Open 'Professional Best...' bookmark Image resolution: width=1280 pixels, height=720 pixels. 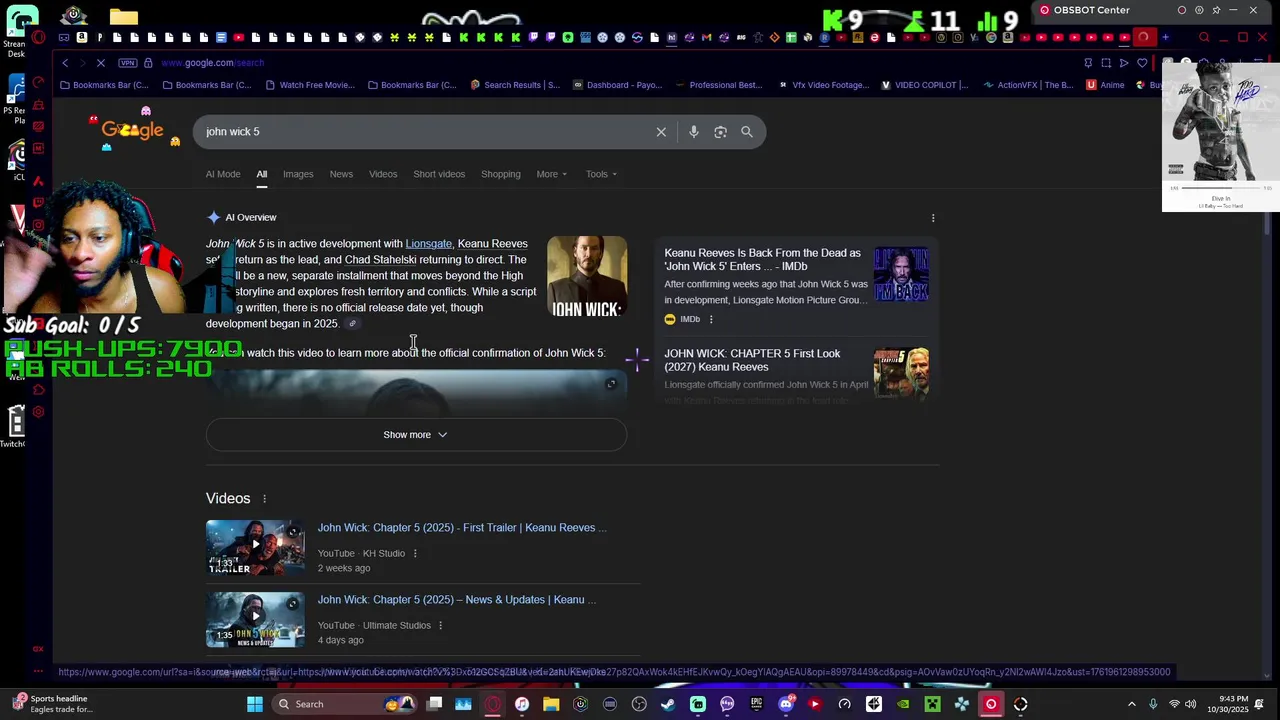[x=719, y=85]
